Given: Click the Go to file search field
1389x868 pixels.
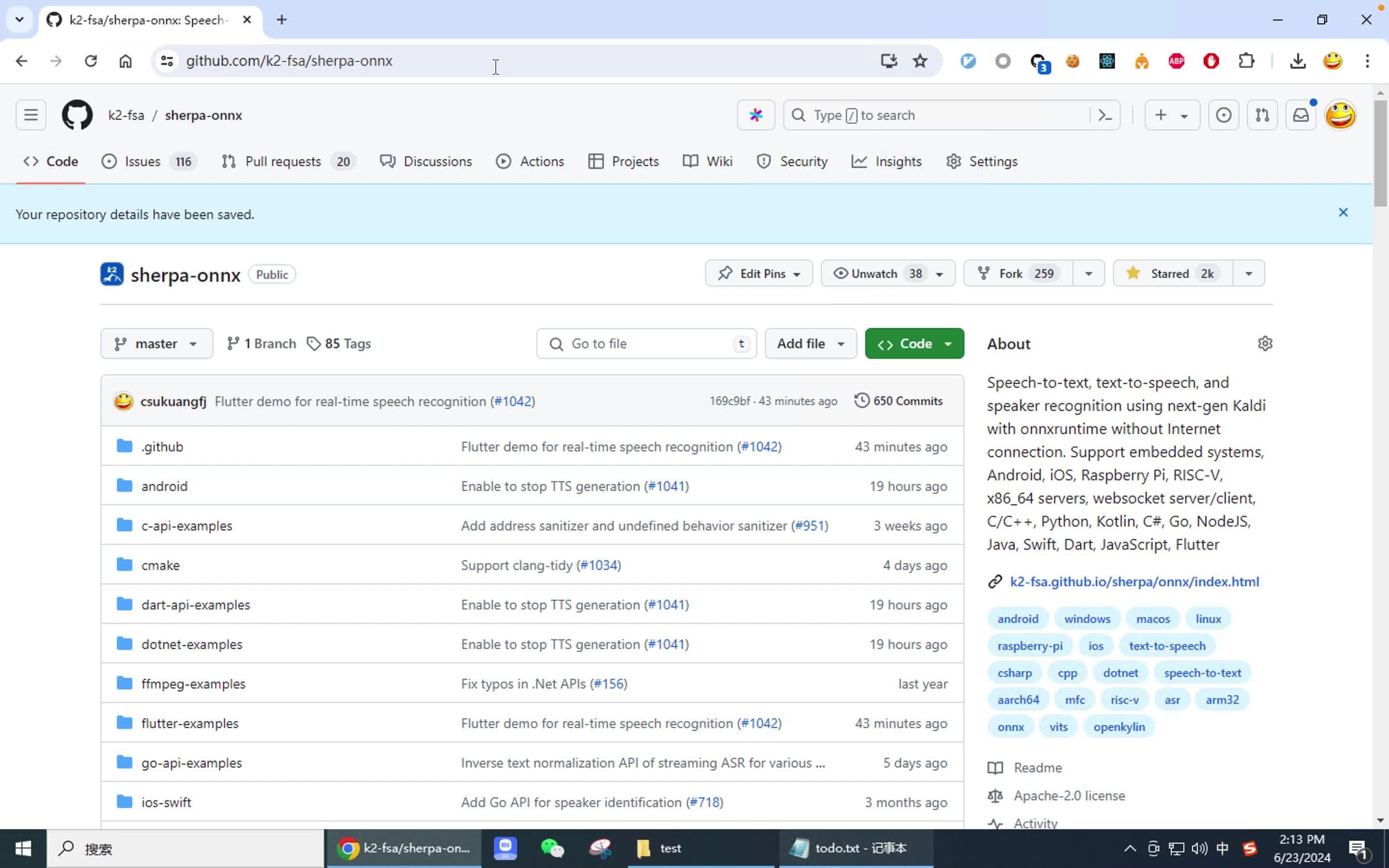Looking at the screenshot, I should pos(646,343).
